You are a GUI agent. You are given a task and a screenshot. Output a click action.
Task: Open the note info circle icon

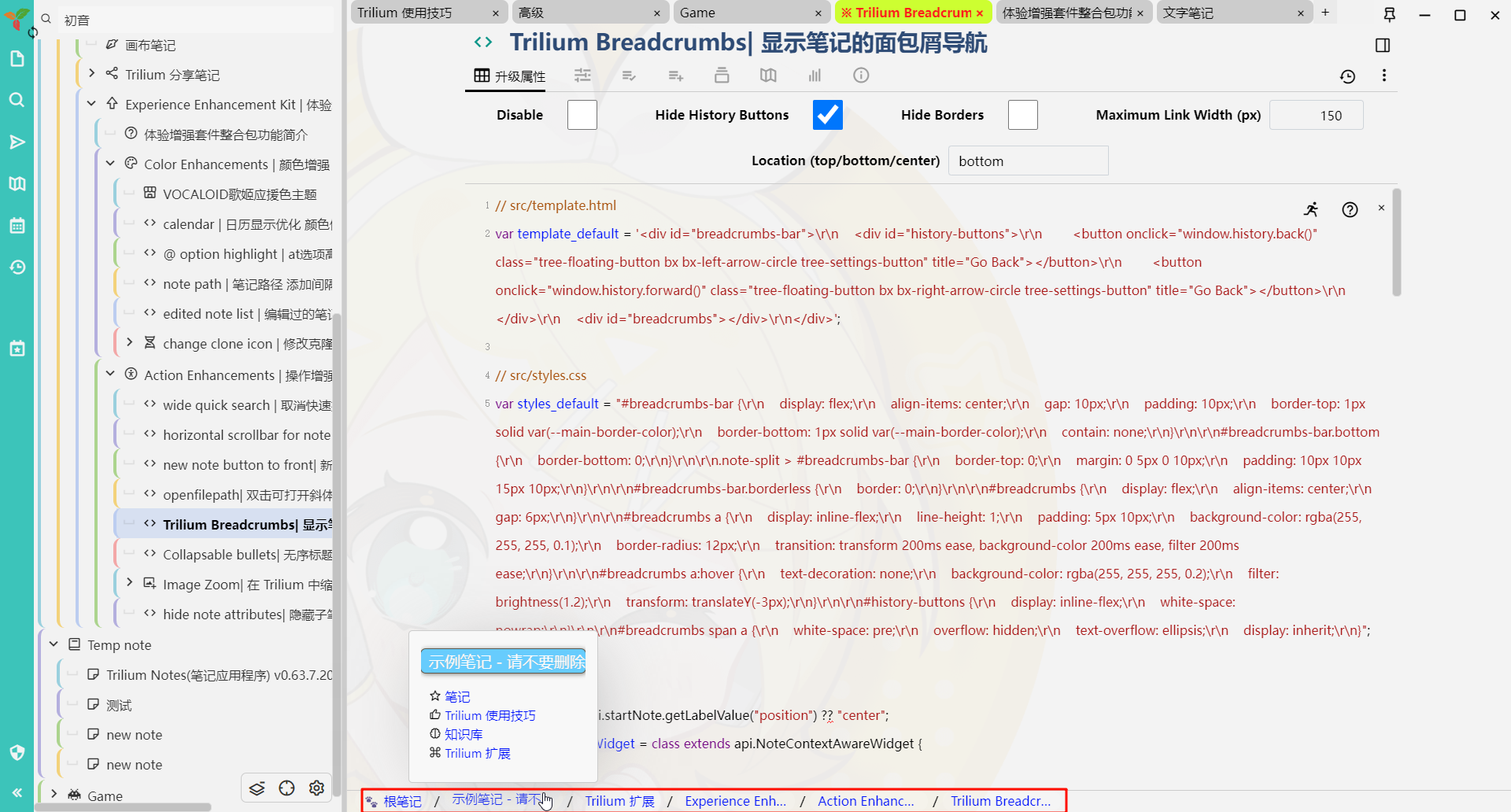point(861,76)
